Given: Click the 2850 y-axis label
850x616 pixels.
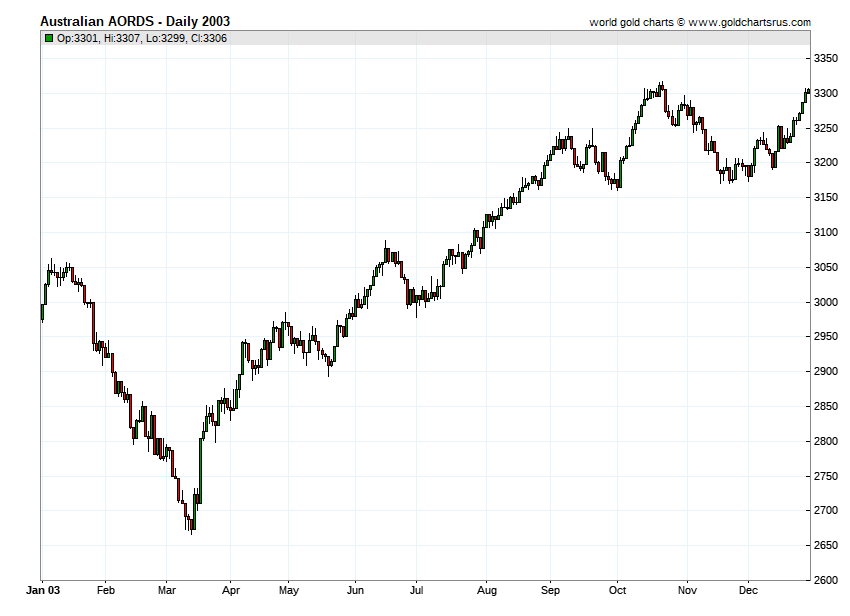Looking at the screenshot, I should point(826,406).
